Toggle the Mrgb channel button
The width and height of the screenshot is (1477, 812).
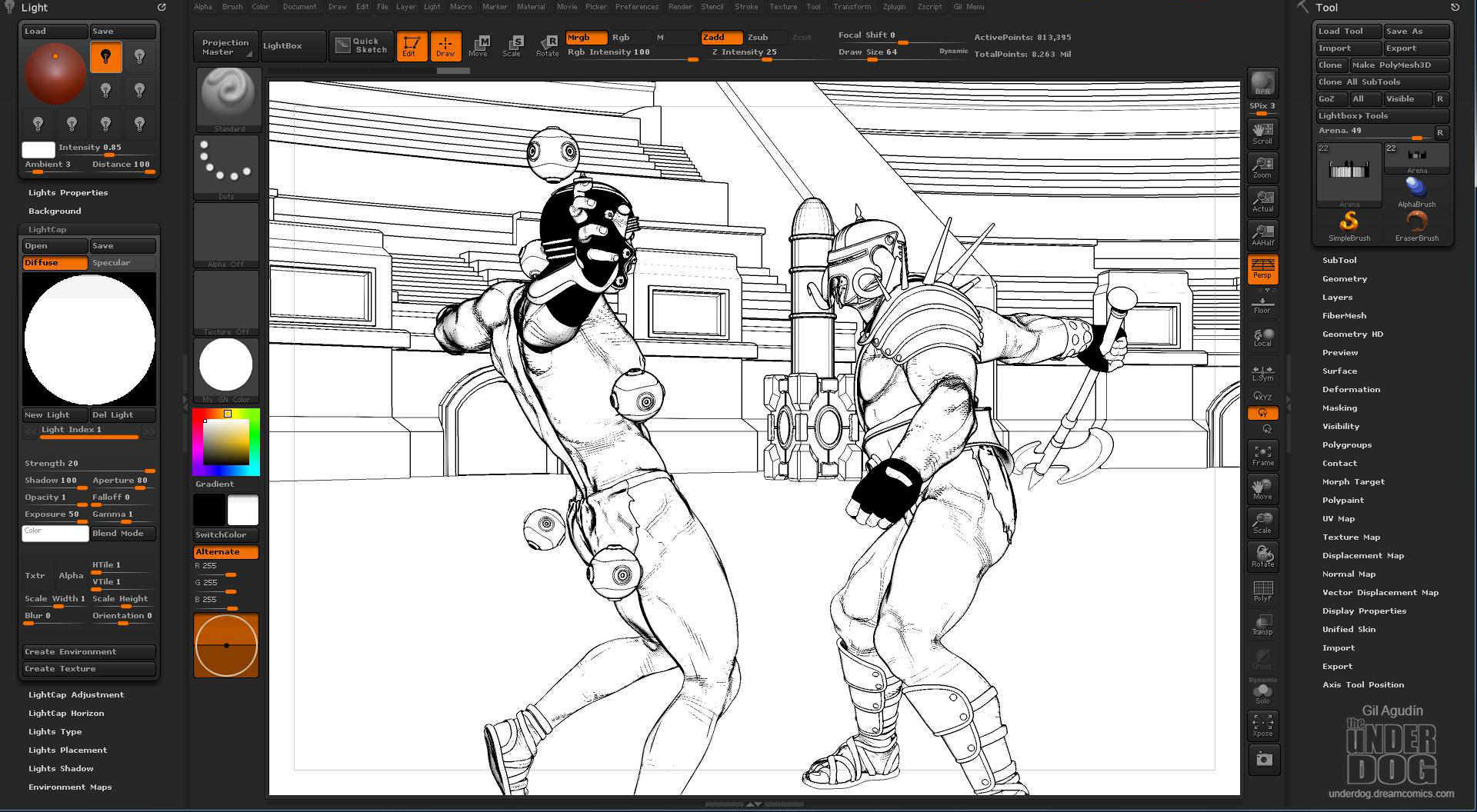[586, 37]
